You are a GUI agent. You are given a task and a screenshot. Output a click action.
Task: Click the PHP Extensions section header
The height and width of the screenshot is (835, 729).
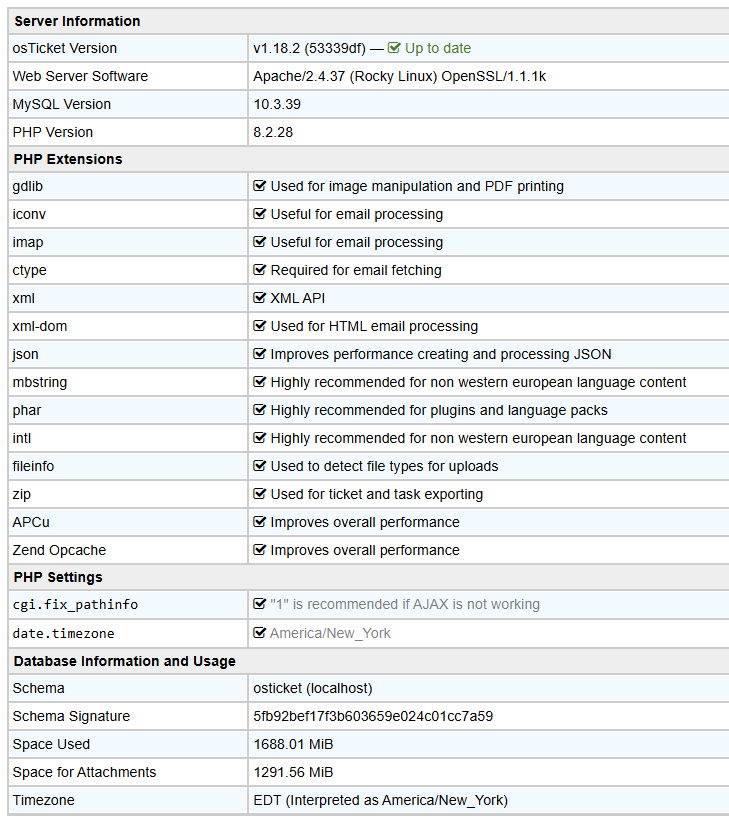68,159
